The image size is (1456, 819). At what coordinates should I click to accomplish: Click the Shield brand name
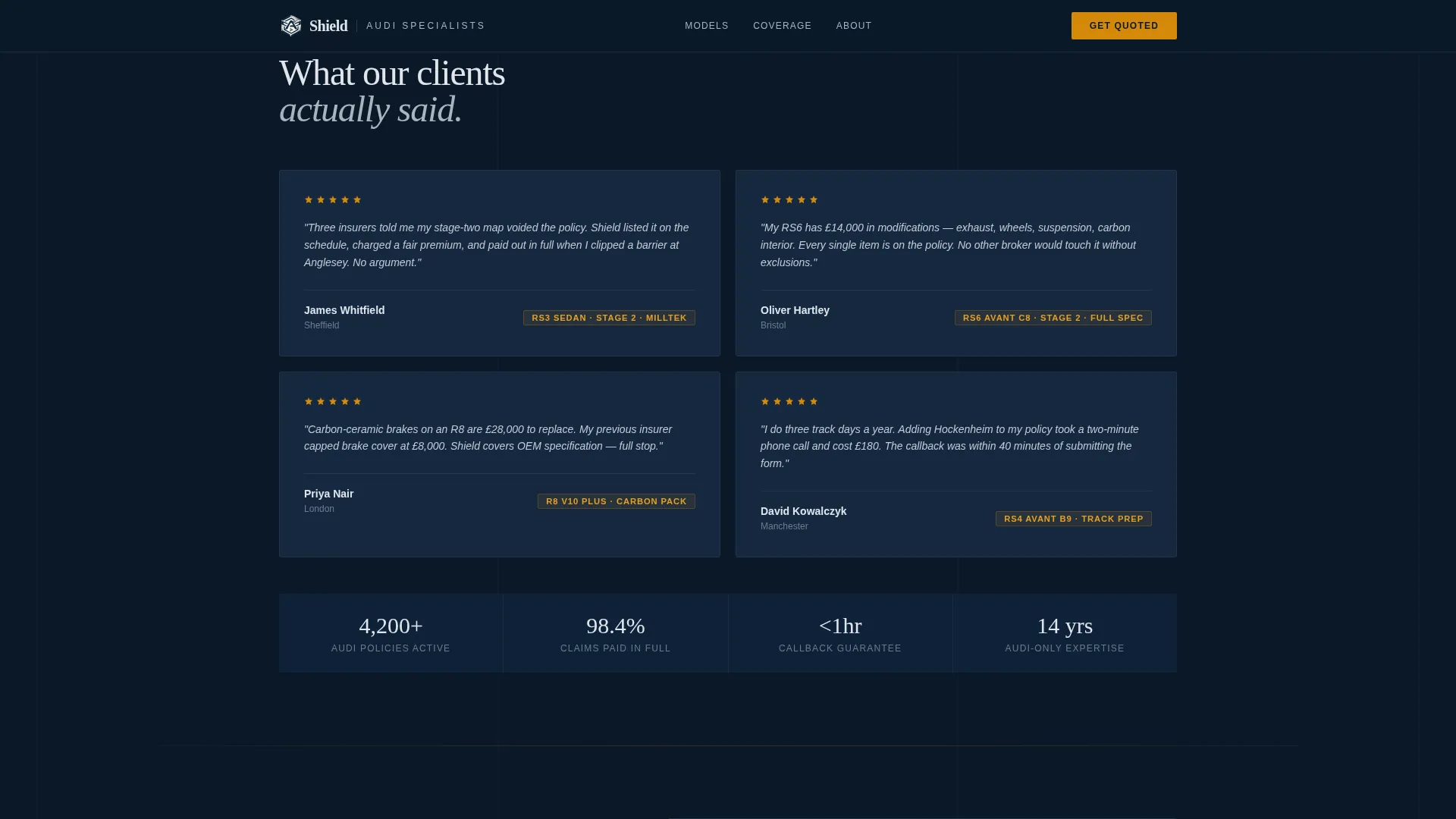(x=328, y=26)
